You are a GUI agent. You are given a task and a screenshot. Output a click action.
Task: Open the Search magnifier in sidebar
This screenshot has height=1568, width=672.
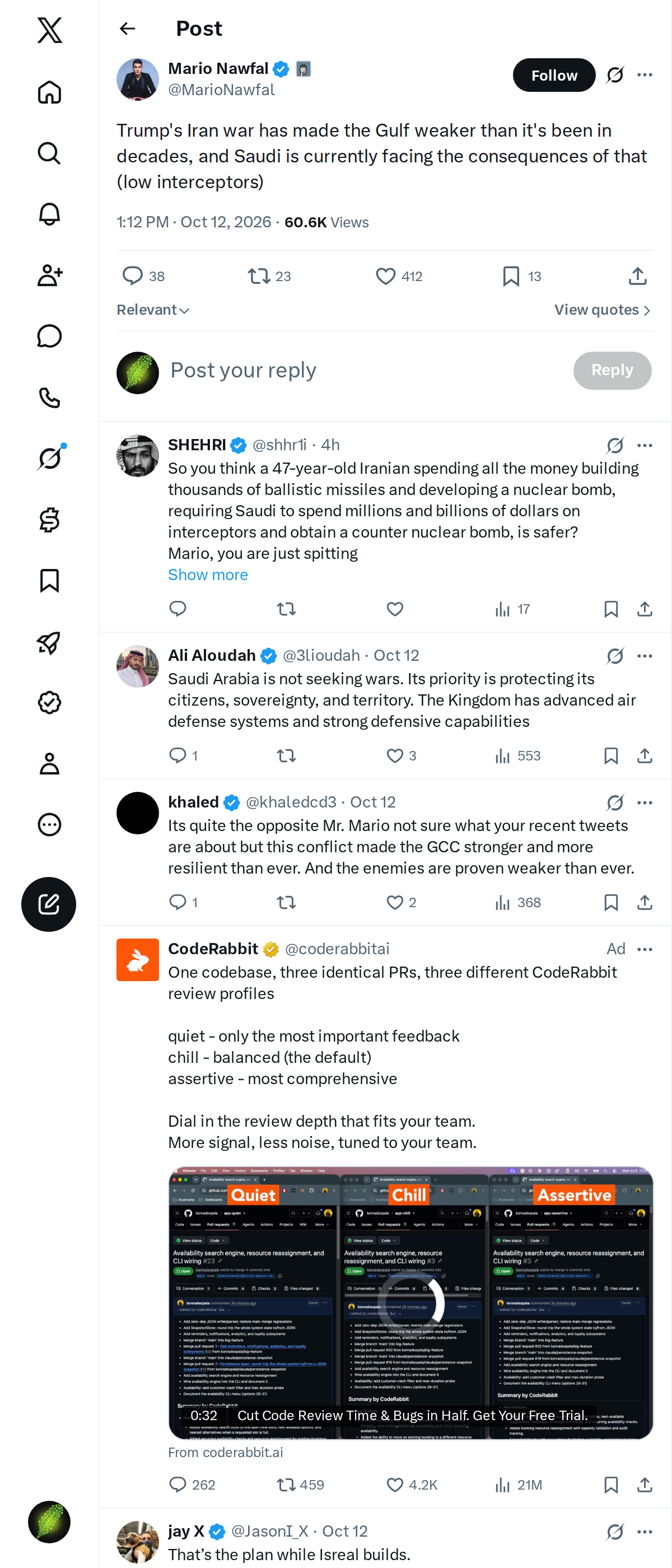coord(49,153)
